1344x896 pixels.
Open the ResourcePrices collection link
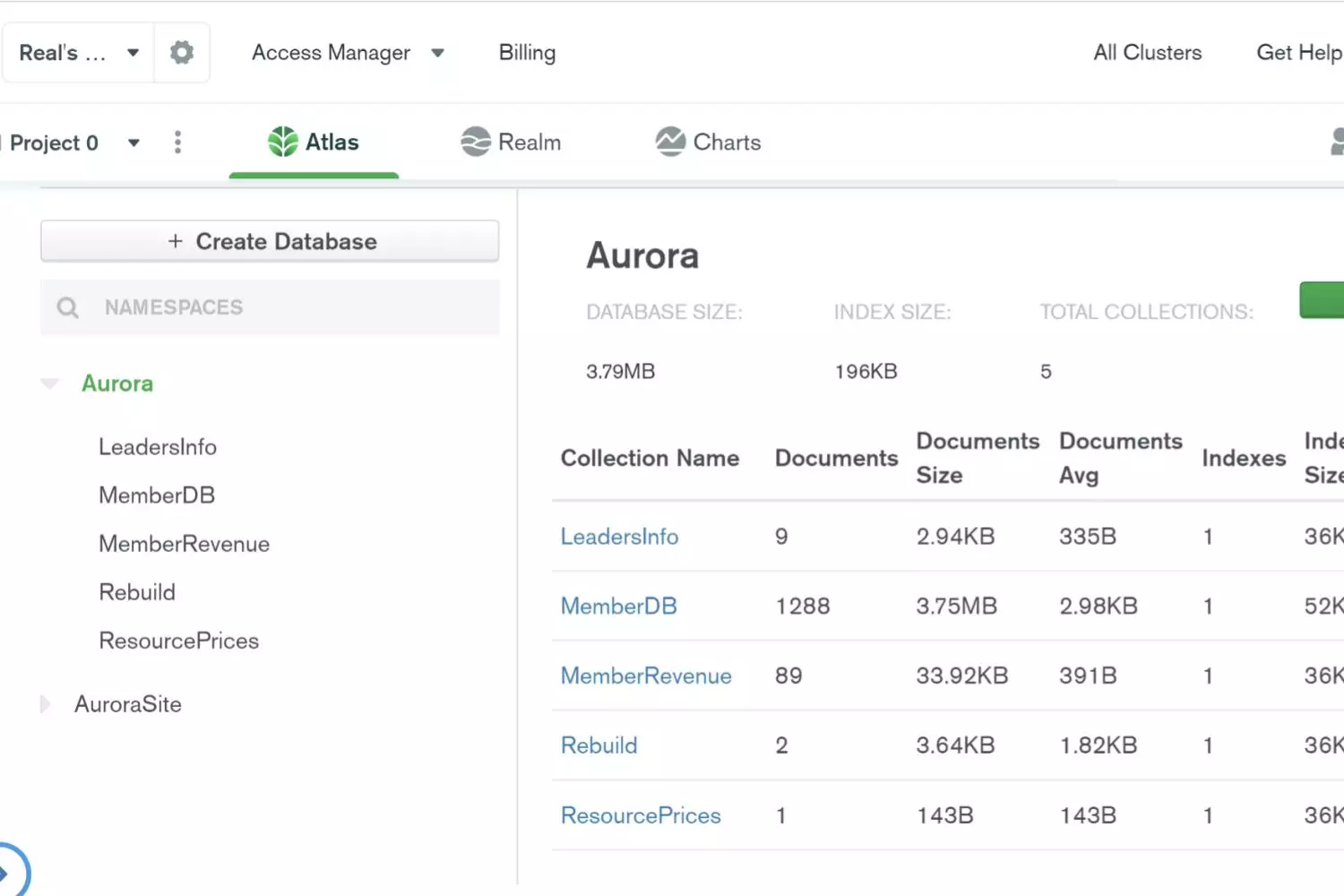(641, 815)
